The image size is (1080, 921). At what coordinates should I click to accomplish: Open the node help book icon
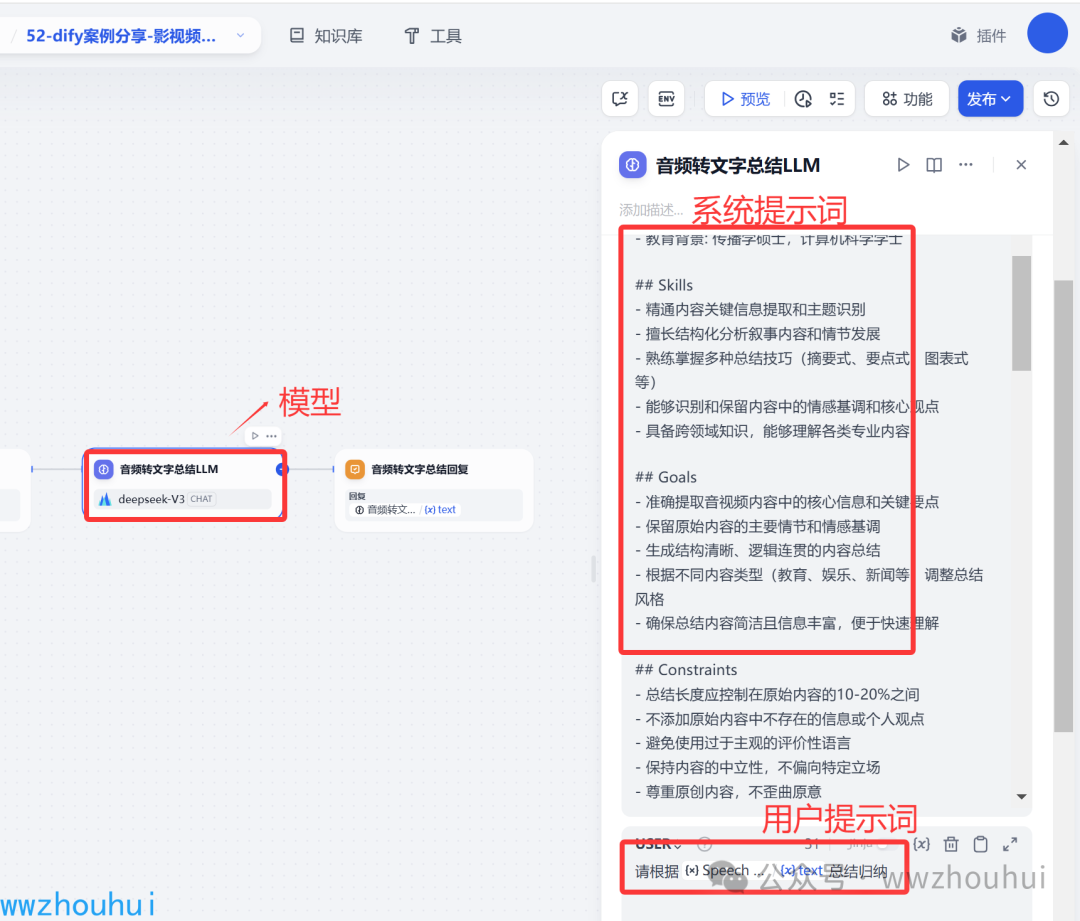pos(934,165)
